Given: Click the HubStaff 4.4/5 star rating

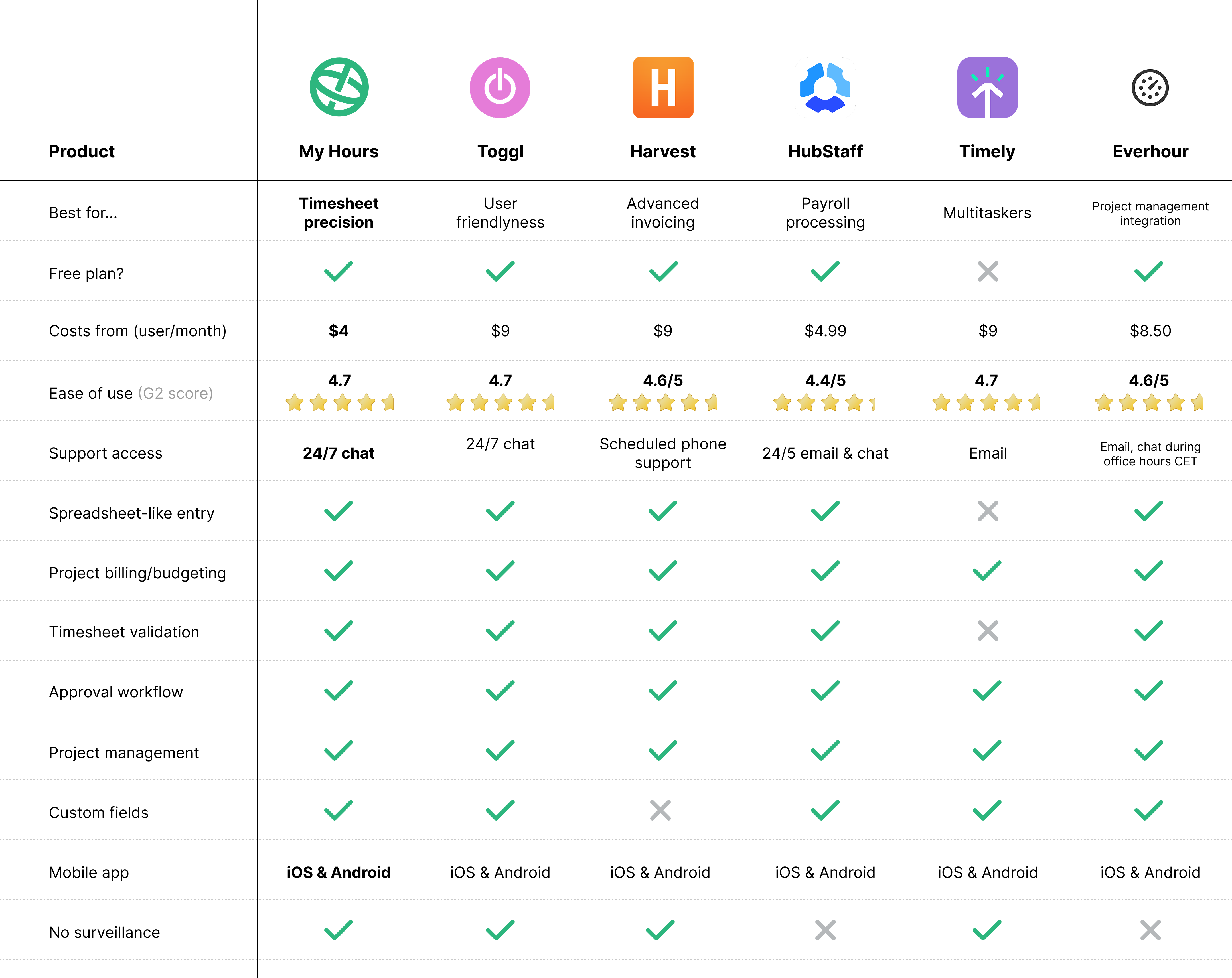Looking at the screenshot, I should 824,402.
